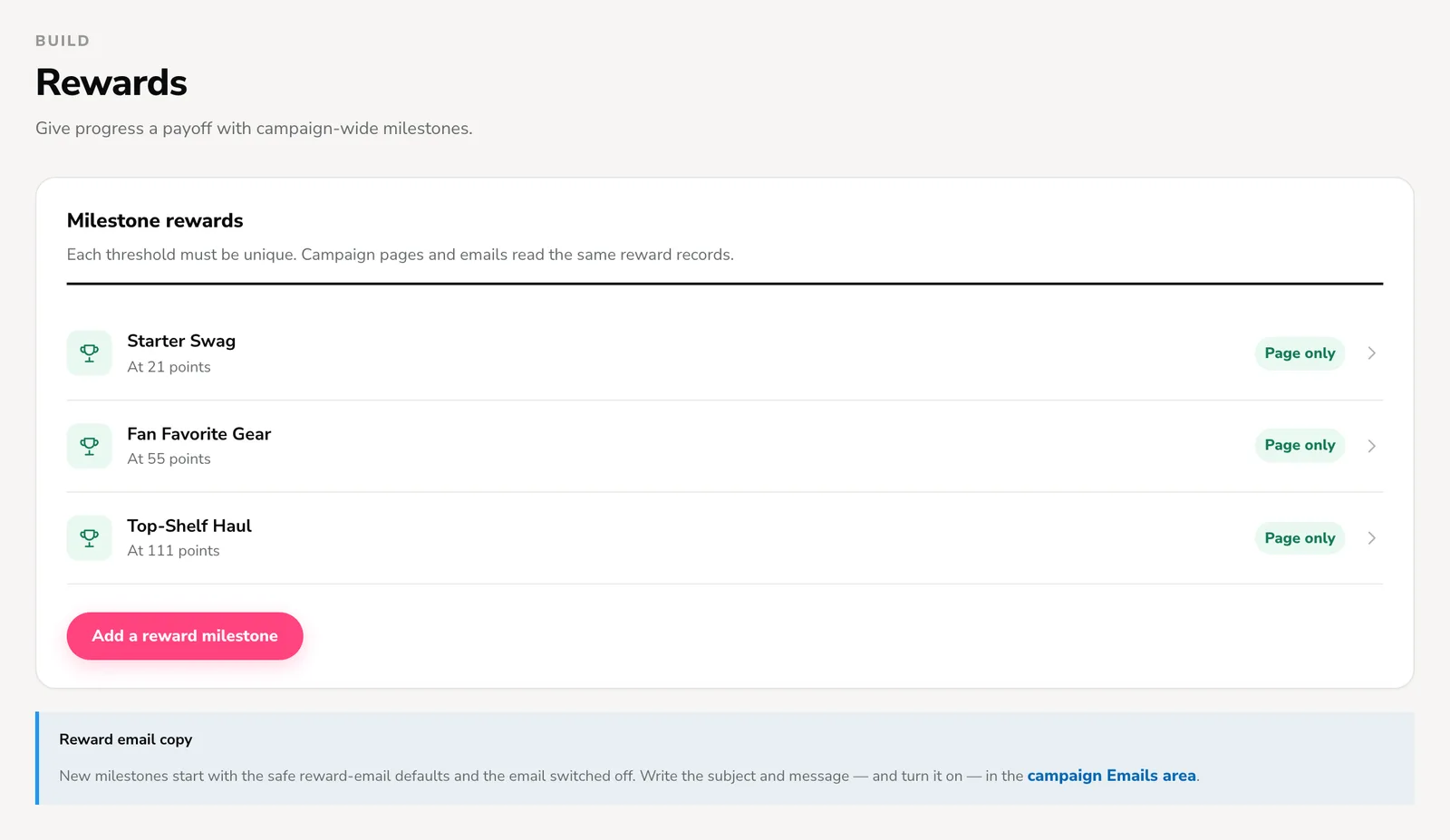The width and height of the screenshot is (1450, 840).
Task: Open the Starter Swag milestone title
Action: (x=181, y=341)
